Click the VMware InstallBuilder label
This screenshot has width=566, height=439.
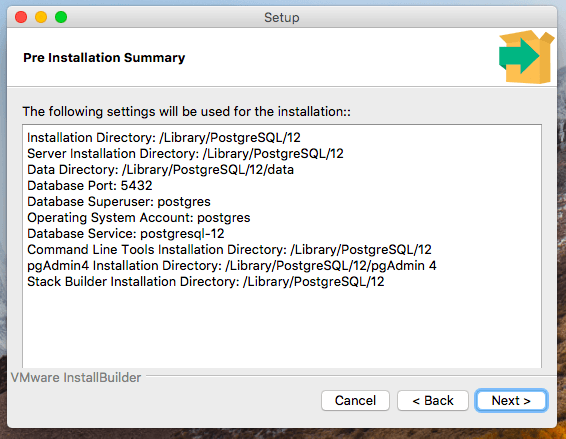pos(76,378)
